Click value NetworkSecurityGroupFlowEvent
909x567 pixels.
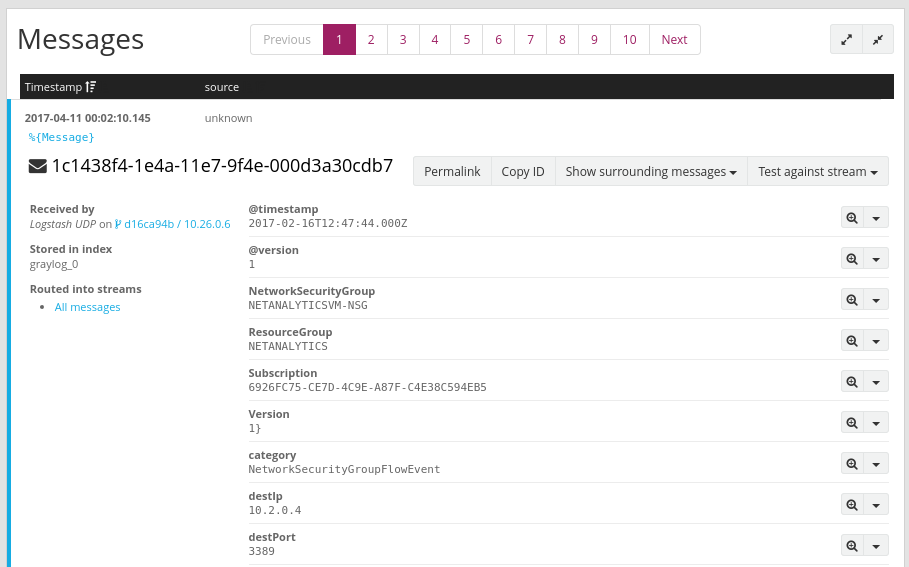(344, 469)
